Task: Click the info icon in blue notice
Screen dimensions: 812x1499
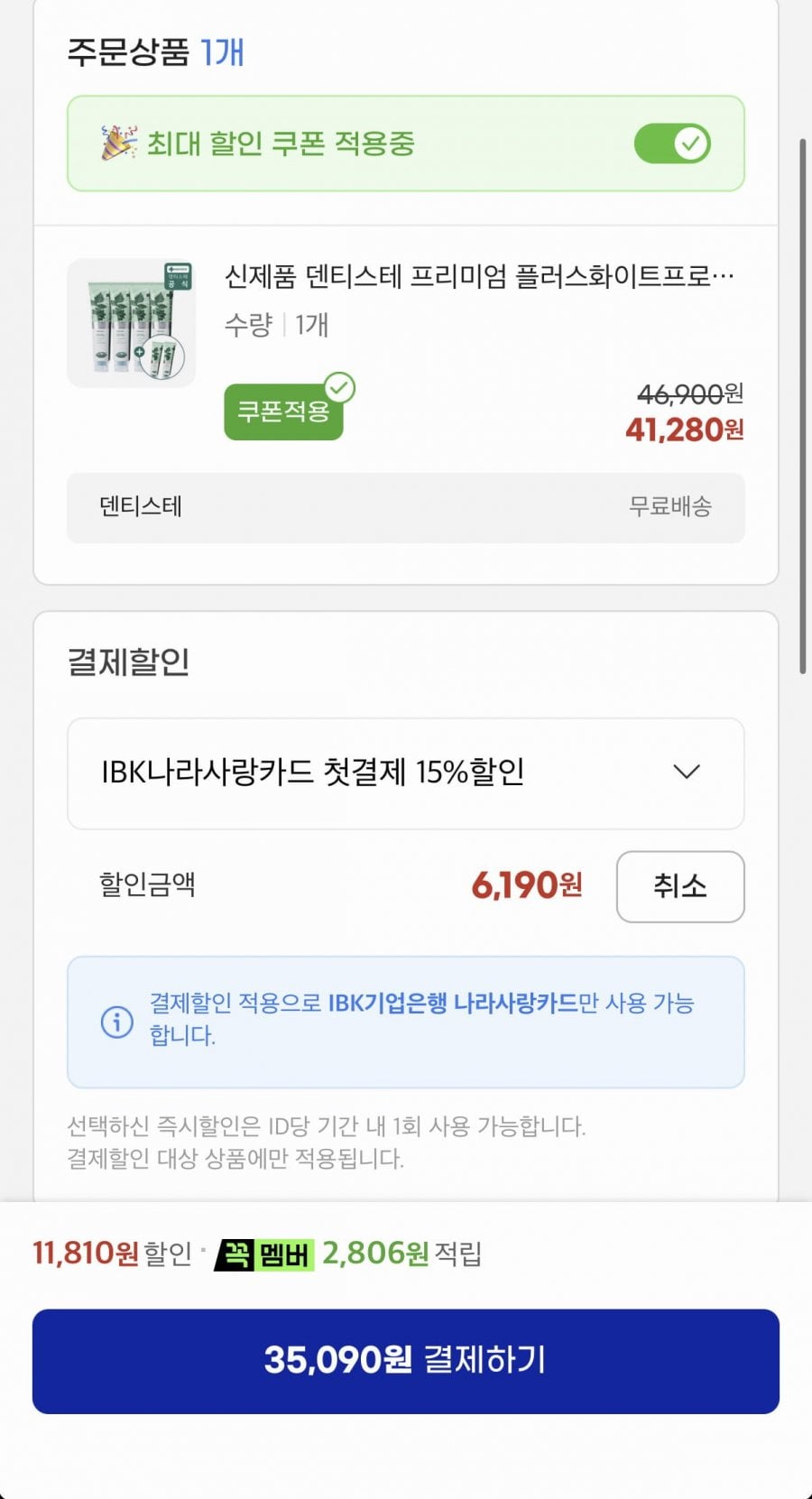Action: tap(117, 1022)
